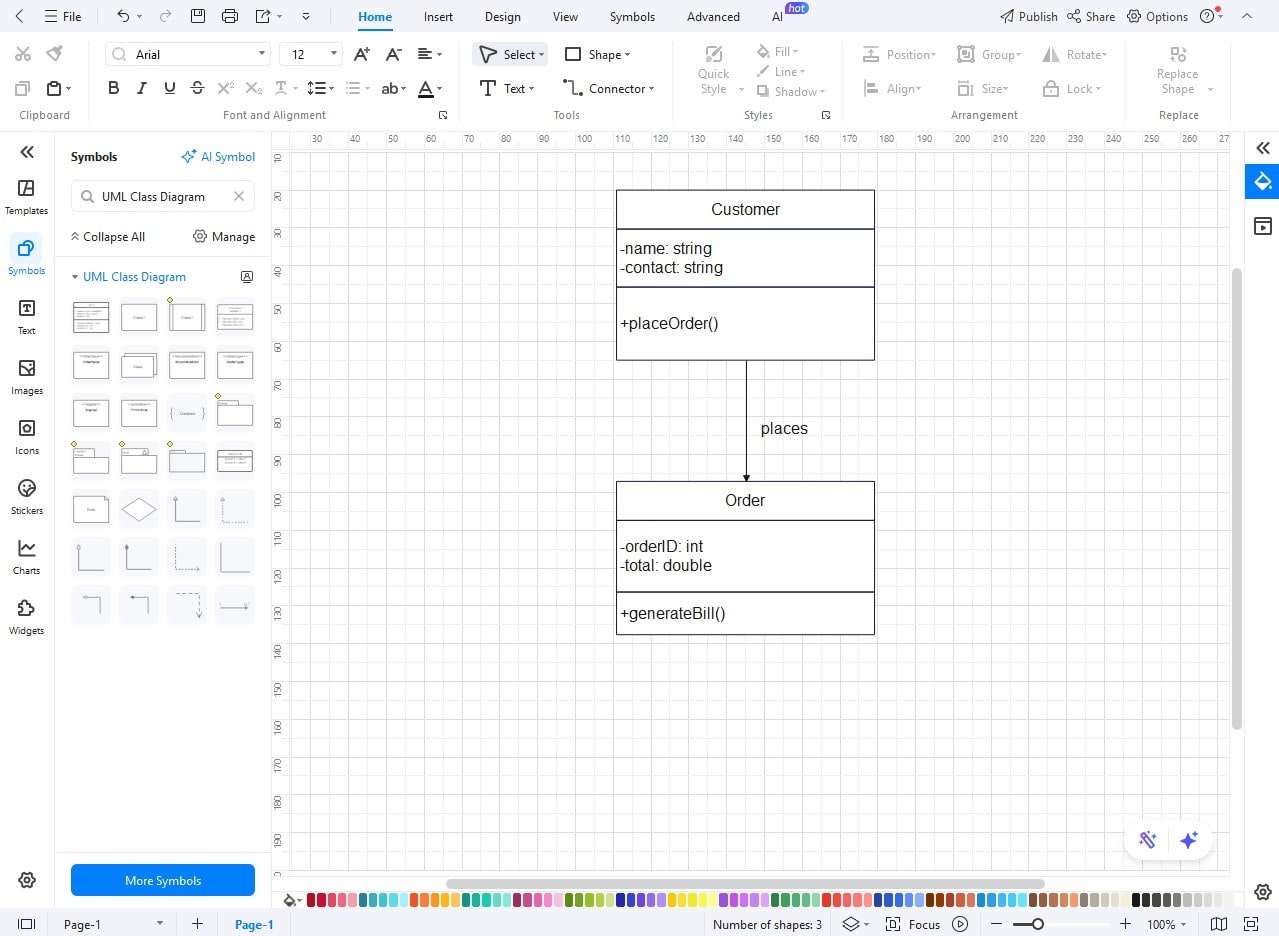This screenshot has height=936, width=1279.
Task: Click the Cut scissors icon
Action: pyautogui.click(x=23, y=53)
